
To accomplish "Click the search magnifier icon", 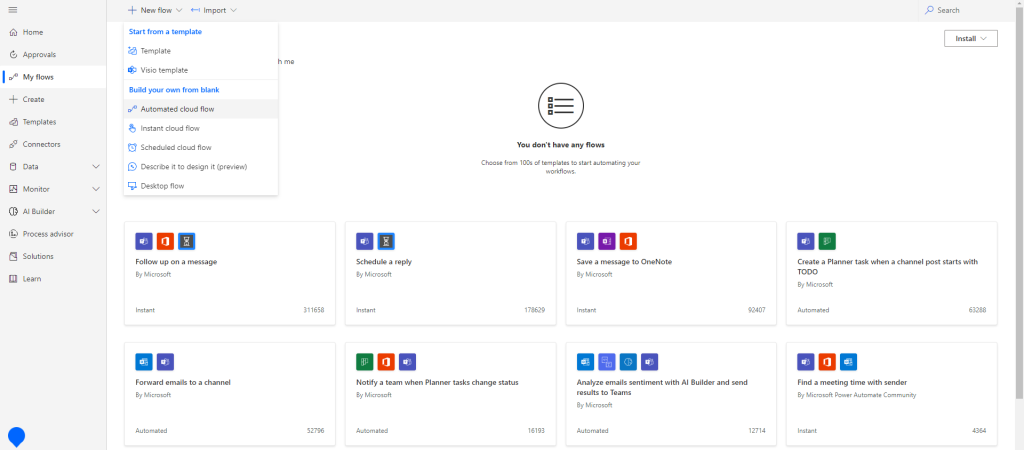I will [929, 10].
